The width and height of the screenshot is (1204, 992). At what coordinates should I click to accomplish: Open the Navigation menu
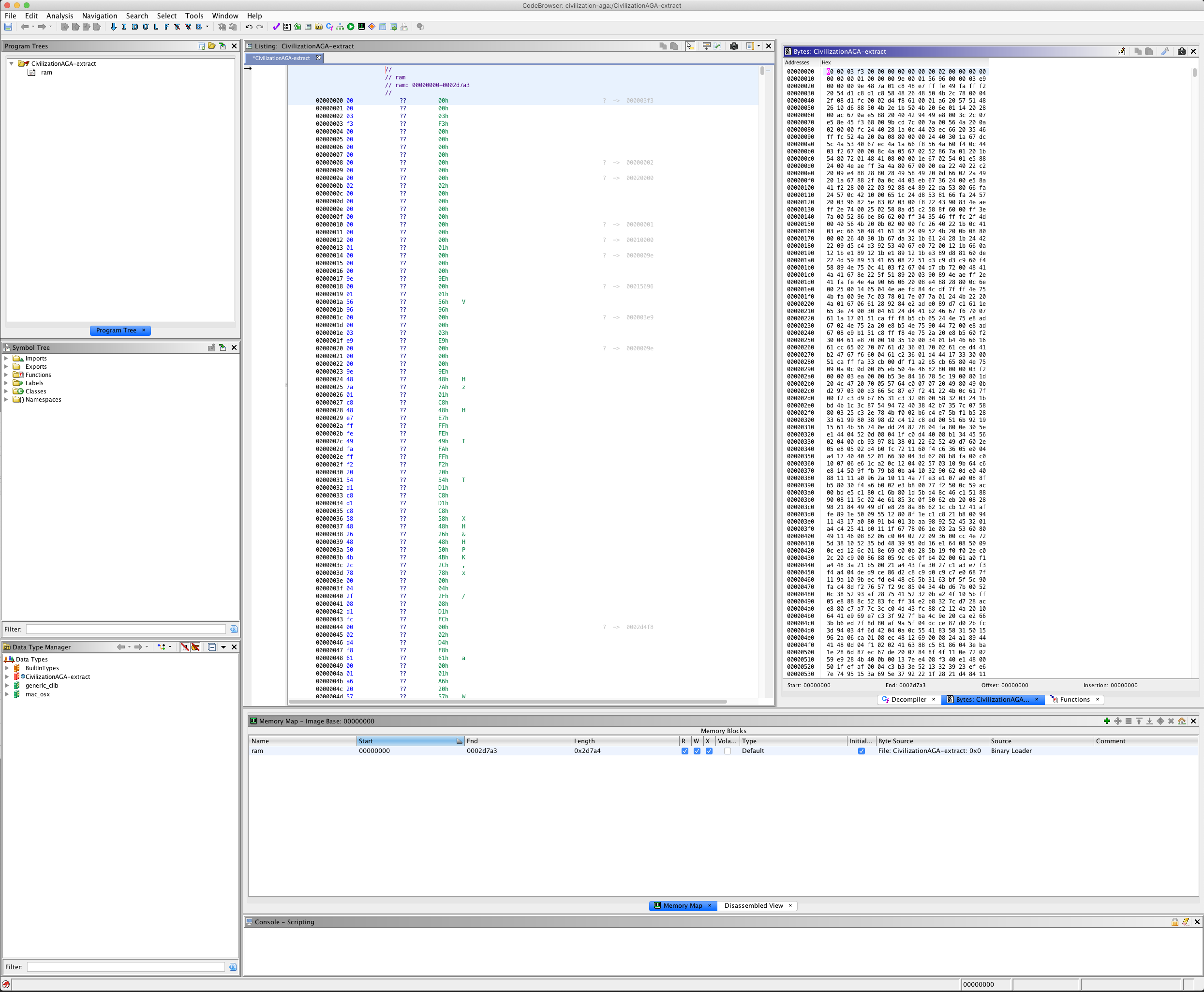coord(99,16)
